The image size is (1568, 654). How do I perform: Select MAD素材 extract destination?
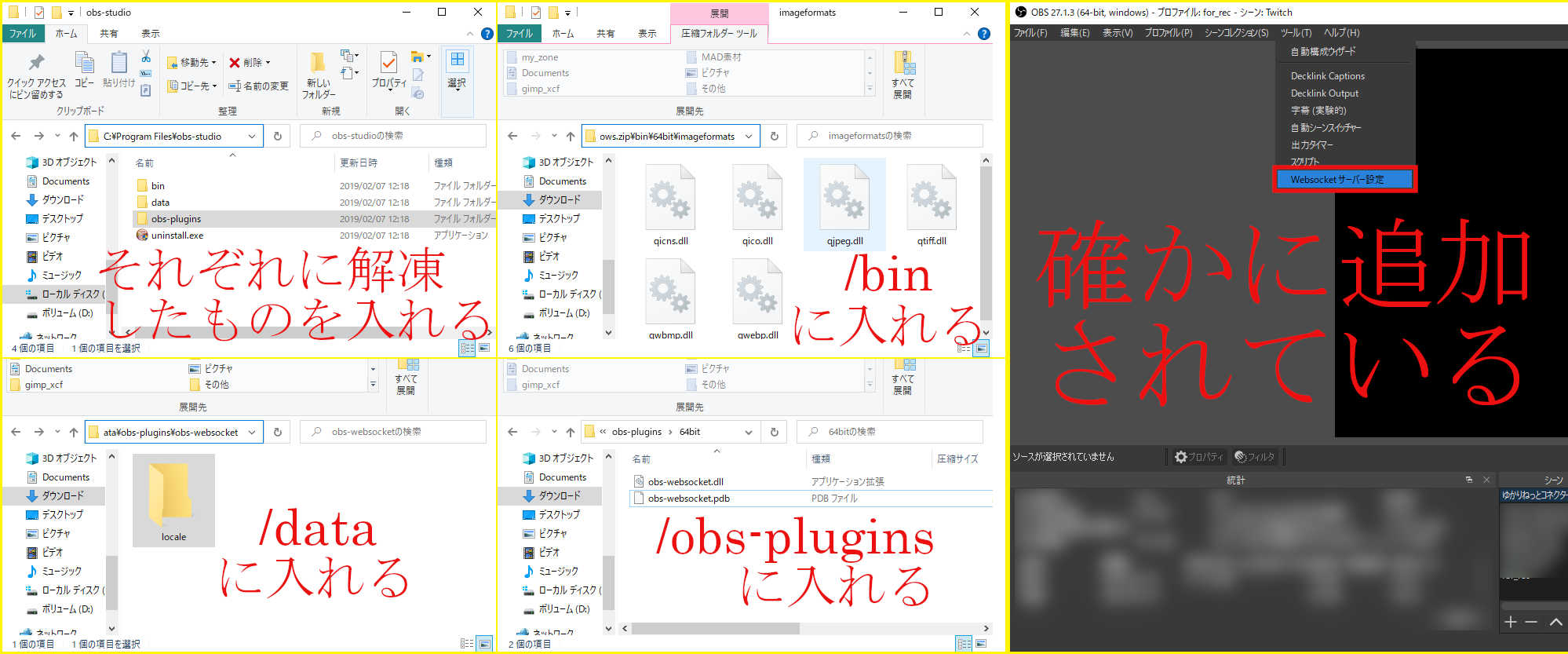click(713, 57)
